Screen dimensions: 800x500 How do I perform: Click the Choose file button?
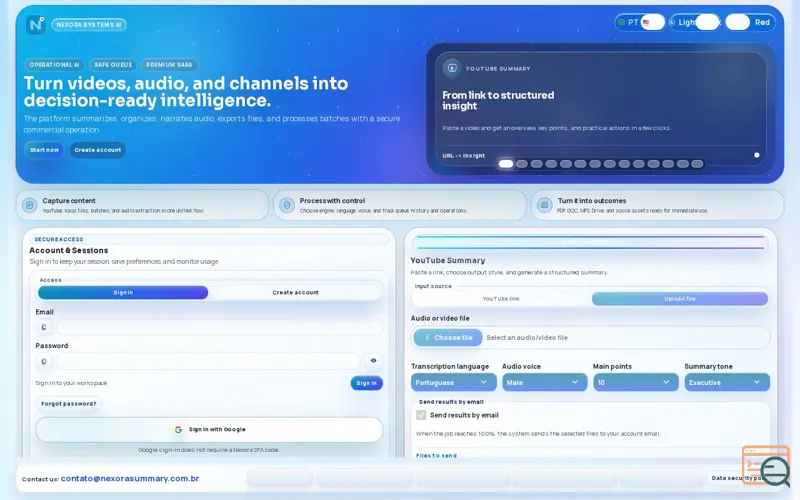(447, 337)
